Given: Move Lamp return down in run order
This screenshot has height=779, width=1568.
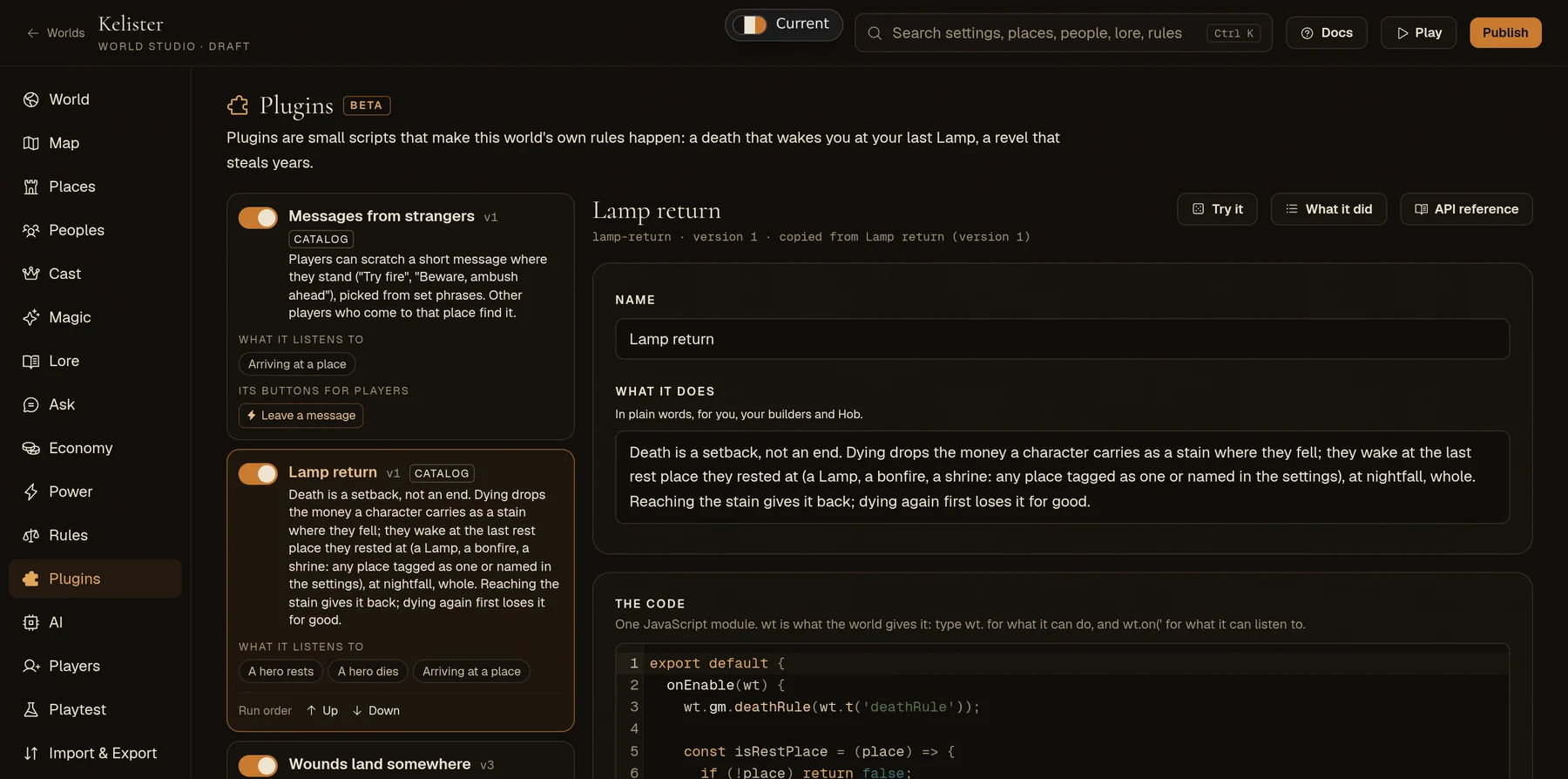Looking at the screenshot, I should [x=375, y=711].
